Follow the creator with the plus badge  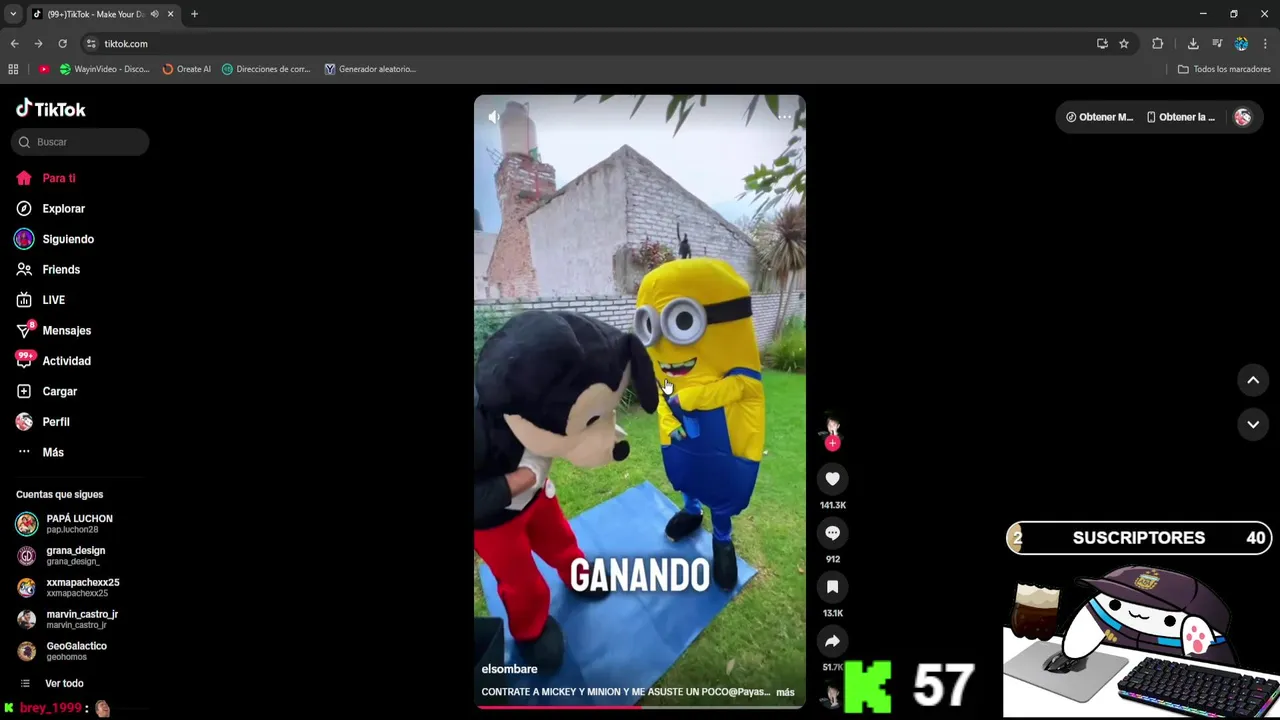pyautogui.click(x=832, y=443)
